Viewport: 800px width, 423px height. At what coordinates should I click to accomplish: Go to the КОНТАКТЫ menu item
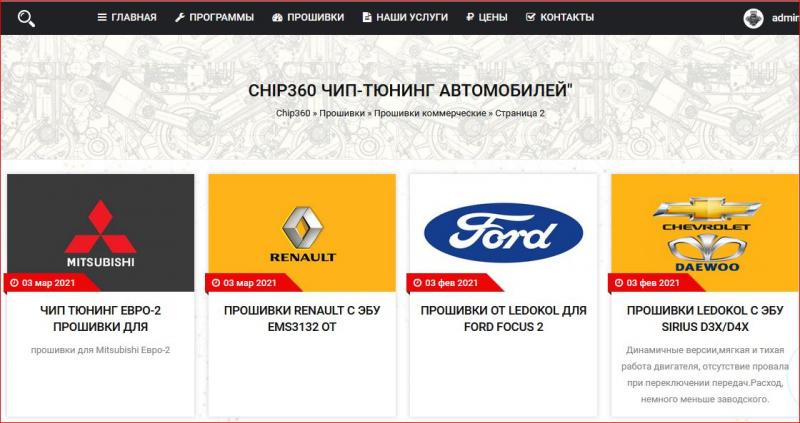coord(567,17)
